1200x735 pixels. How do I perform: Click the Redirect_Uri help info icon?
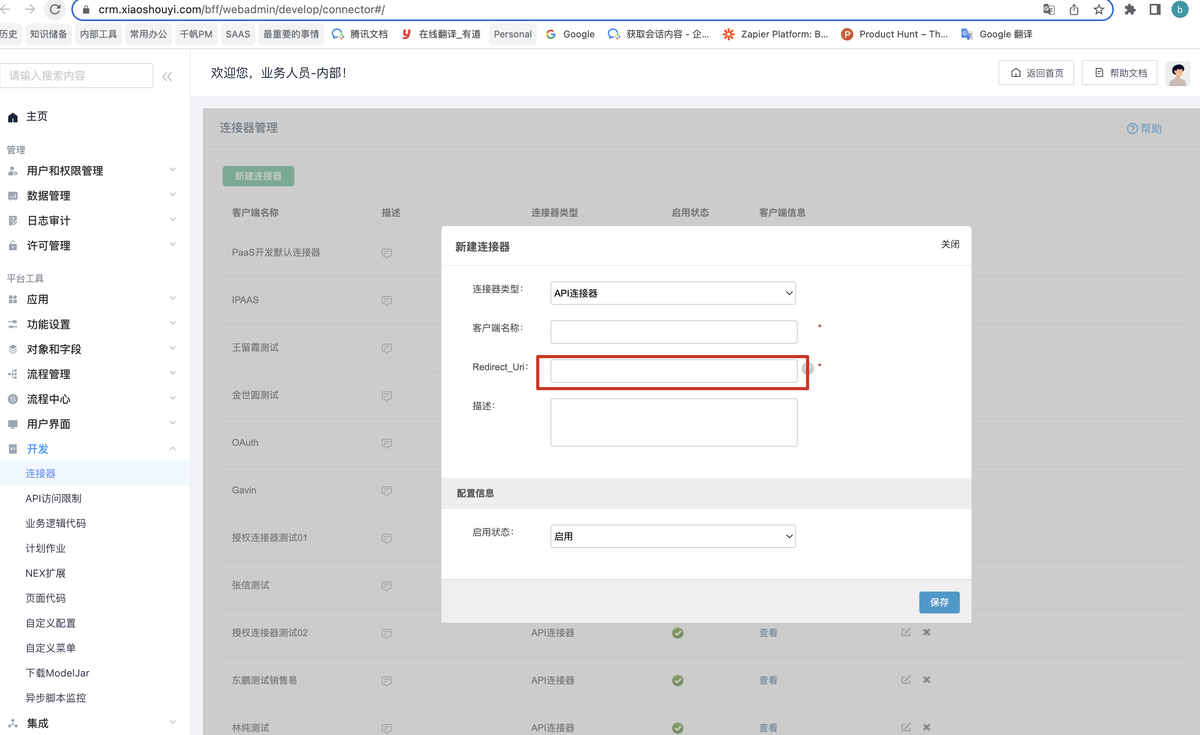tap(808, 368)
